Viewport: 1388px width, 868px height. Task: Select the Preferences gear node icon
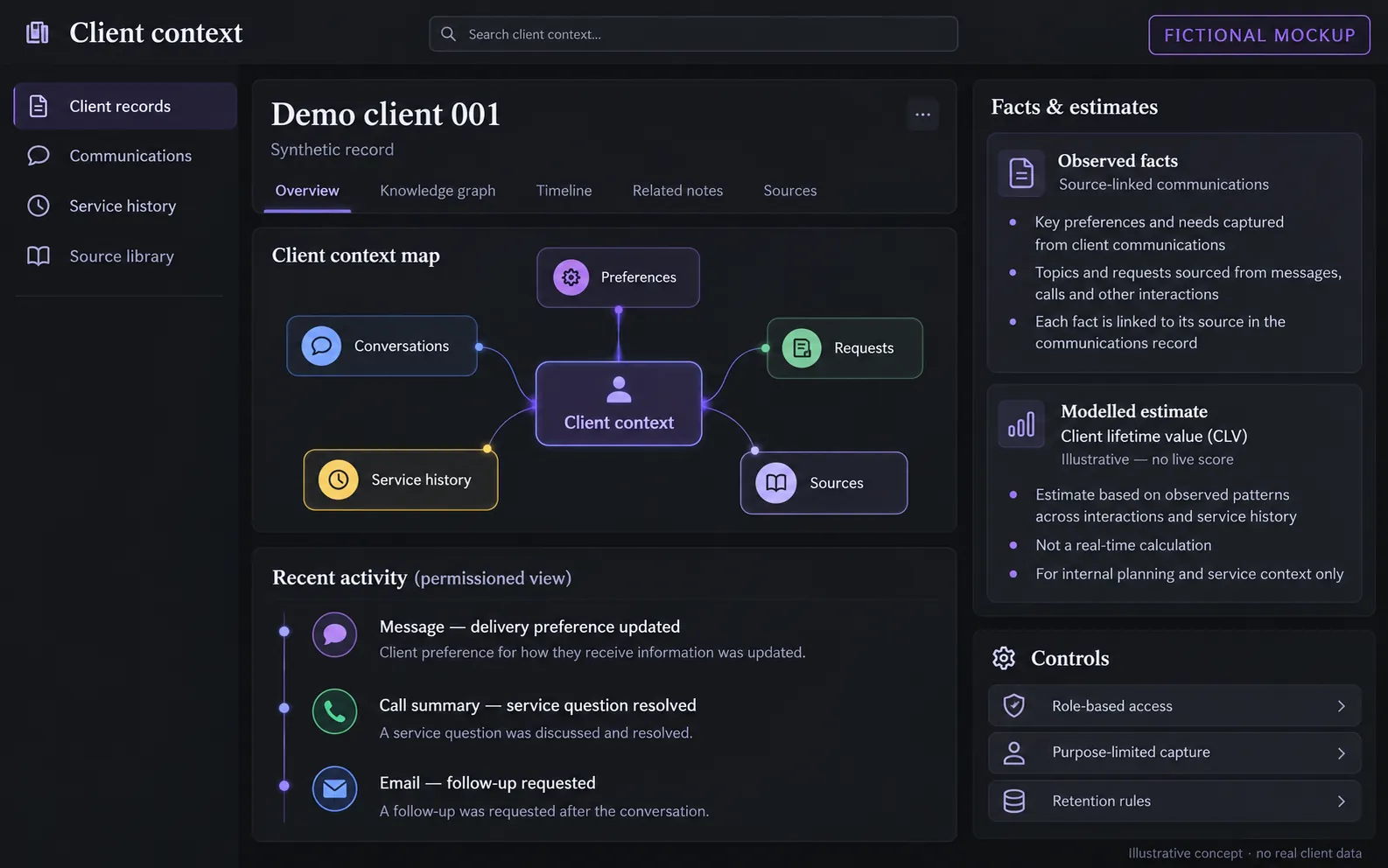pyautogui.click(x=571, y=277)
